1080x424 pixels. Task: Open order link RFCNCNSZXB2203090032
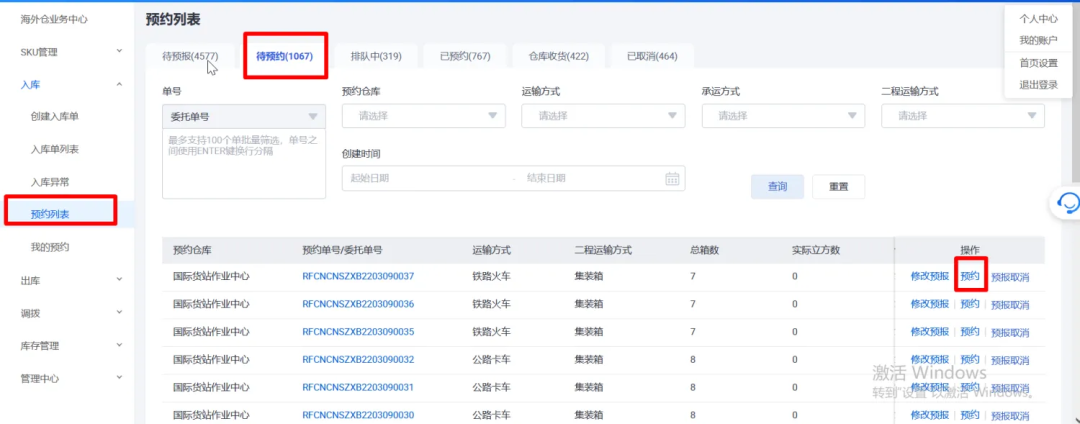(x=358, y=359)
